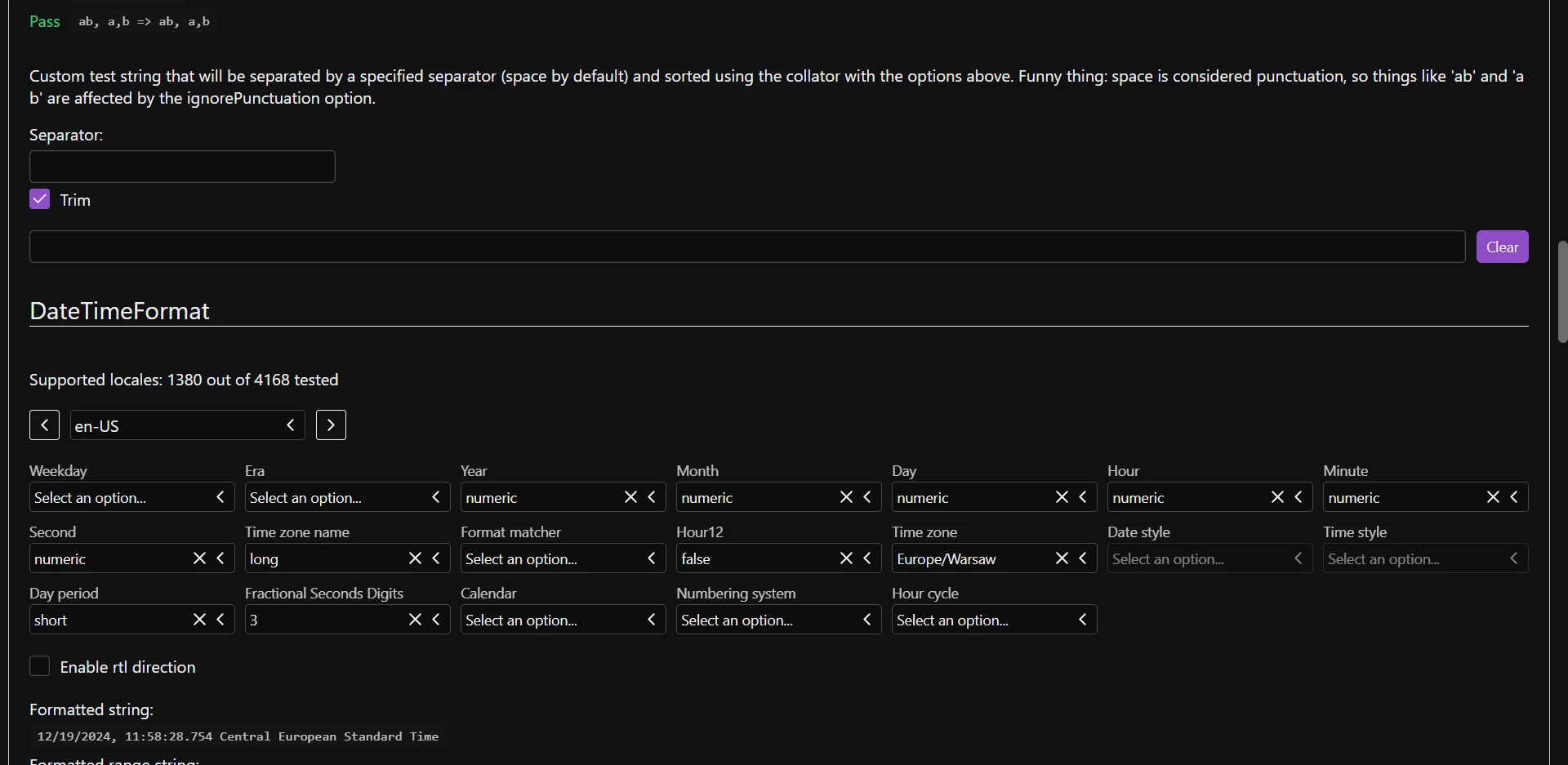Clear the Minute field value
1568x765 pixels.
[1493, 497]
